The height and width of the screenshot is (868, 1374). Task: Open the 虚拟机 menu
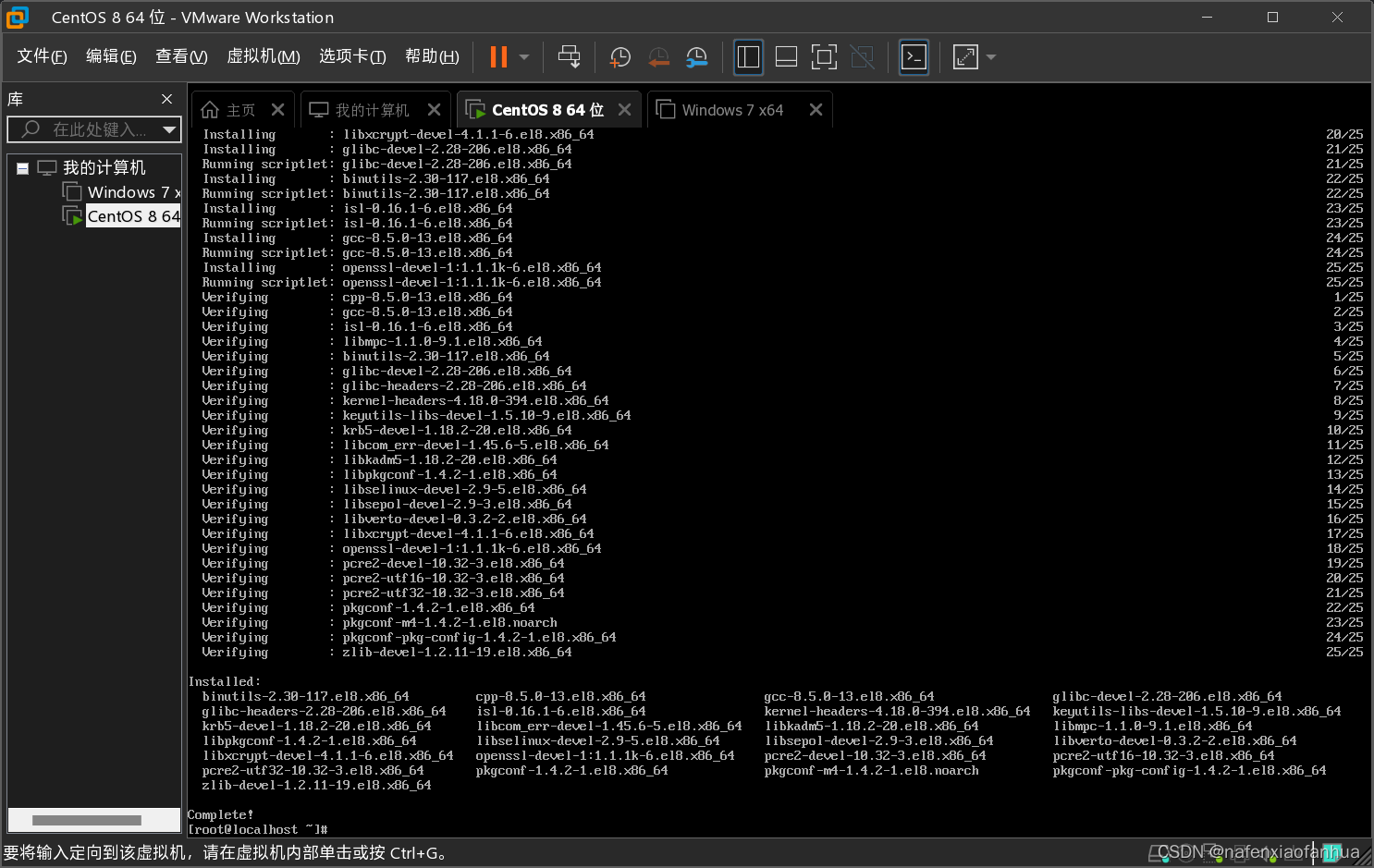tap(264, 55)
